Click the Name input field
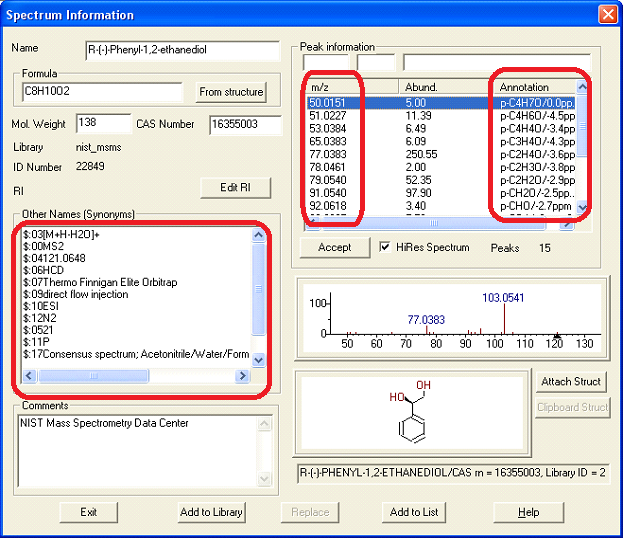624x538 pixels. point(183,50)
